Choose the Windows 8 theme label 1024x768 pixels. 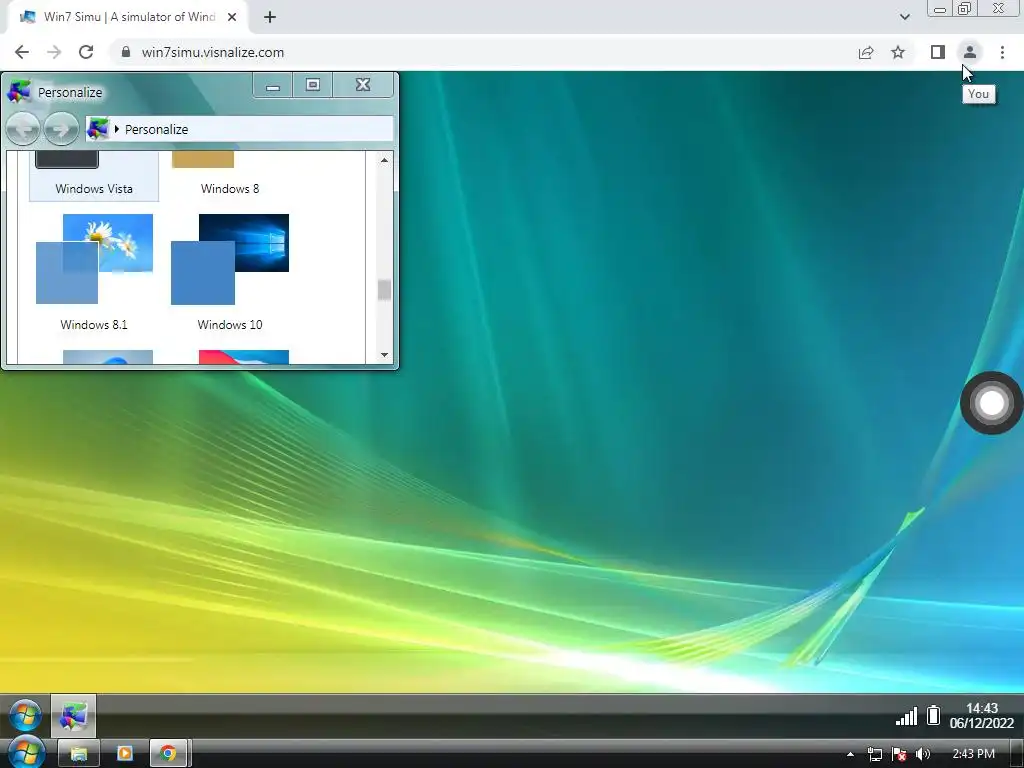(230, 189)
